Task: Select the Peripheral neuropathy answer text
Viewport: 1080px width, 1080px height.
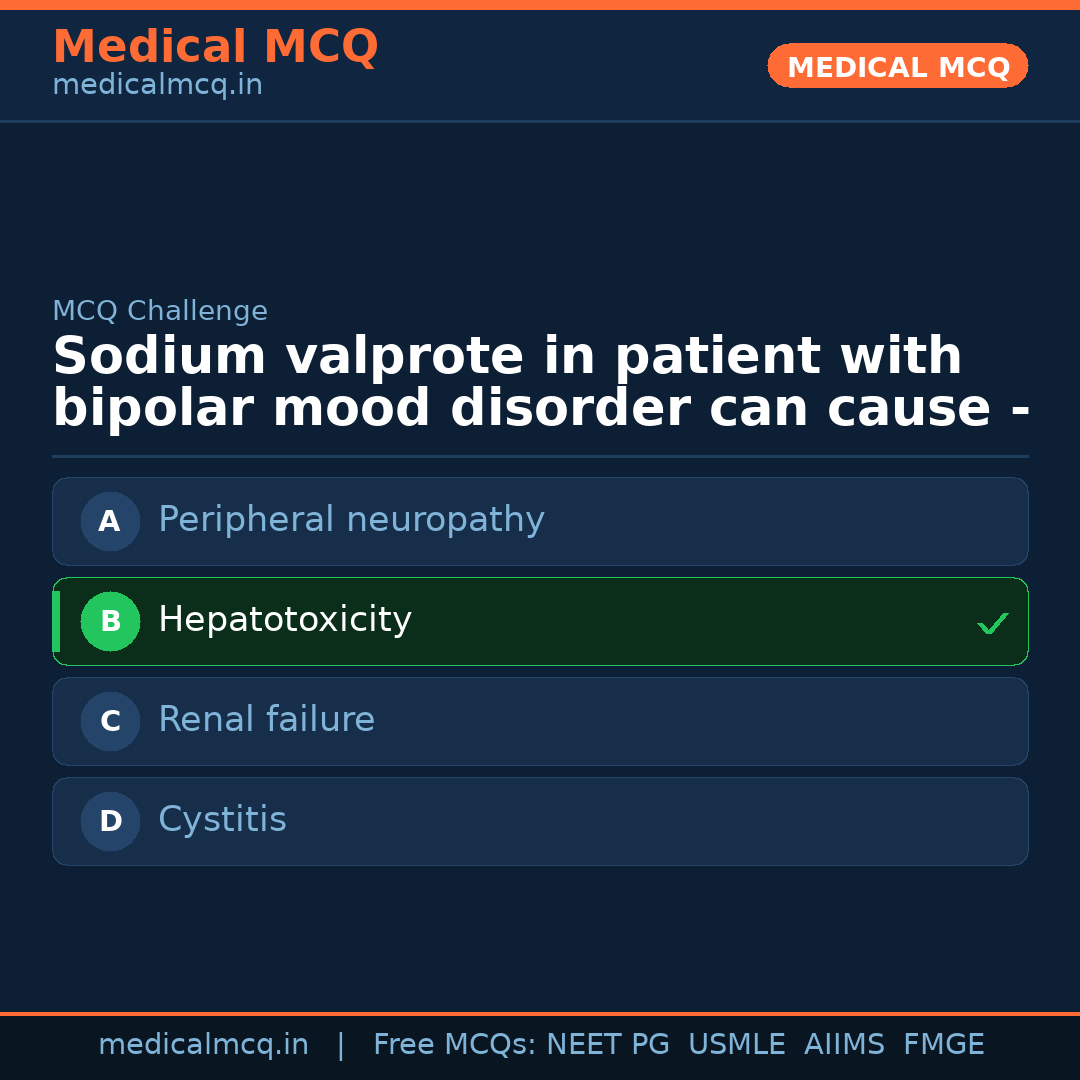Action: (351, 520)
